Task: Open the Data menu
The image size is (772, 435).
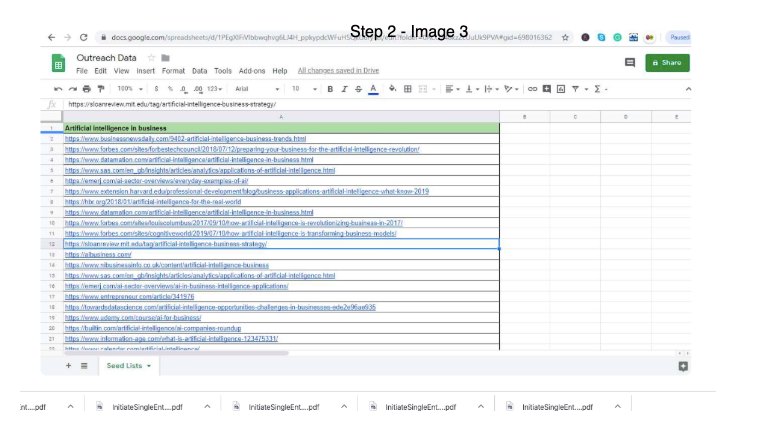Action: (199, 71)
